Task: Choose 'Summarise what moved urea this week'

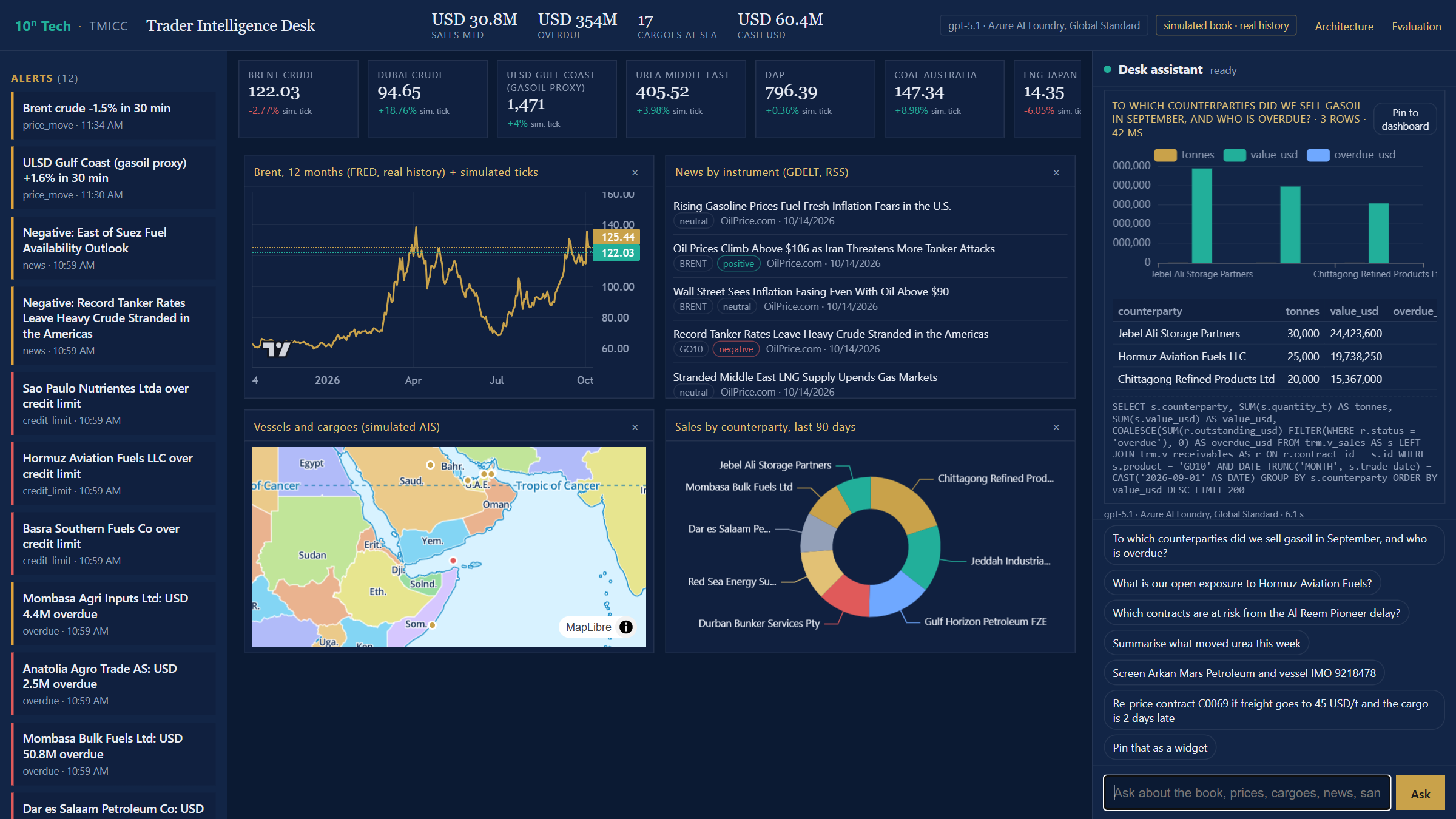Action: coord(1206,644)
